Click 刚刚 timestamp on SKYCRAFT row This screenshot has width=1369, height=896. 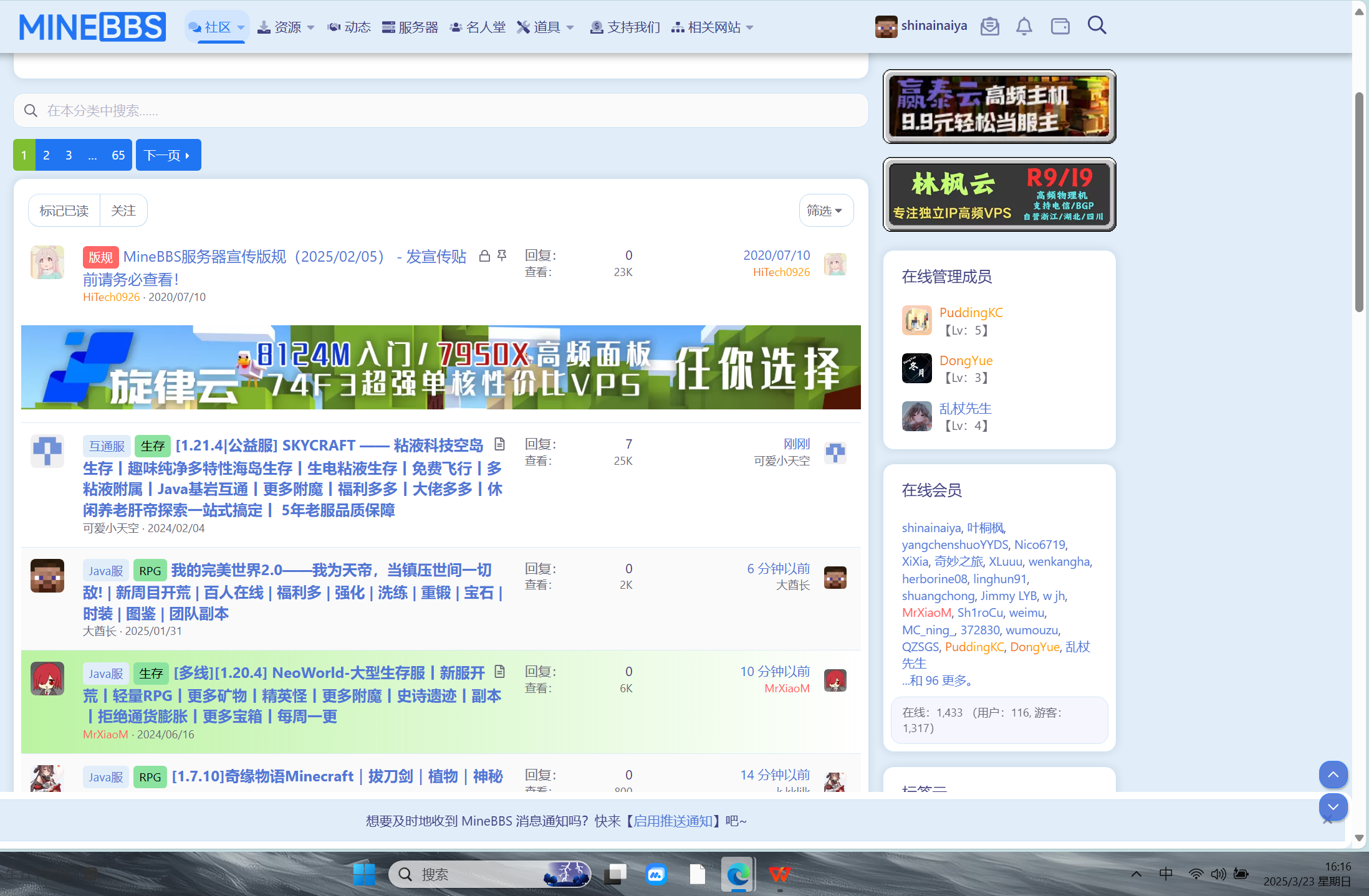coord(797,444)
